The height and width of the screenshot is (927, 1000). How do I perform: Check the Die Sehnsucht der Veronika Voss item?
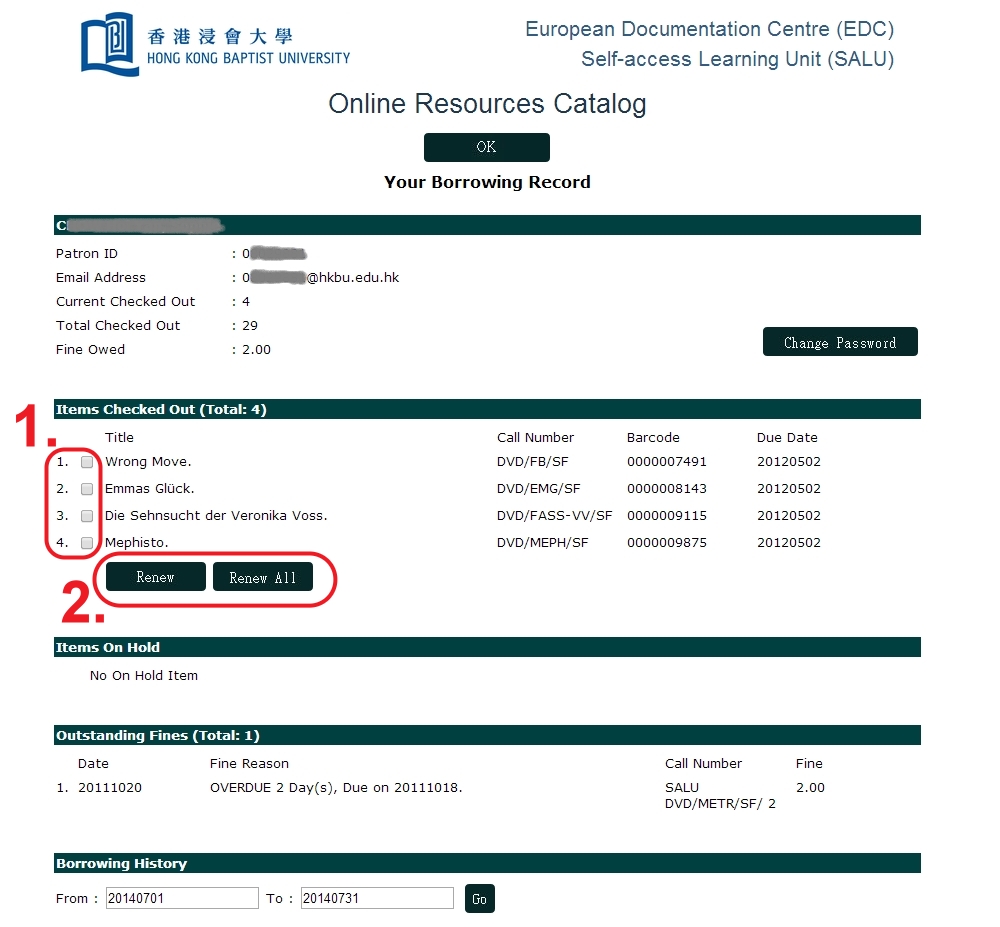coord(87,516)
